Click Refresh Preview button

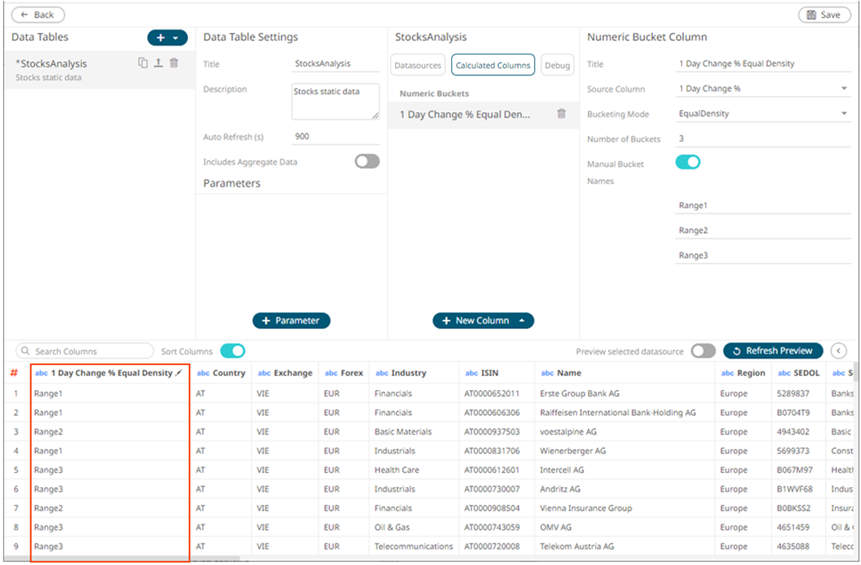[x=773, y=351]
